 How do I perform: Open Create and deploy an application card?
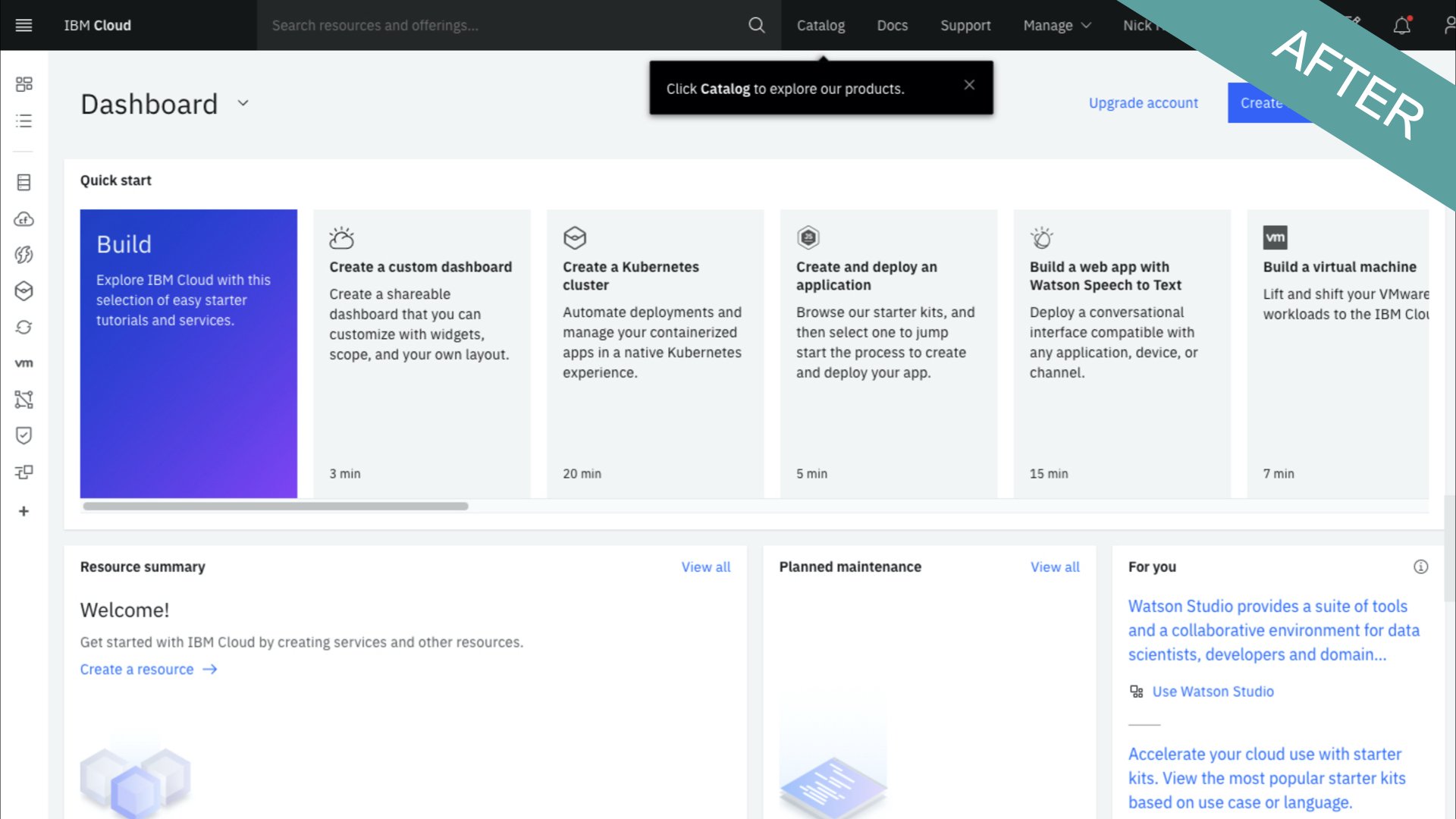(x=888, y=353)
